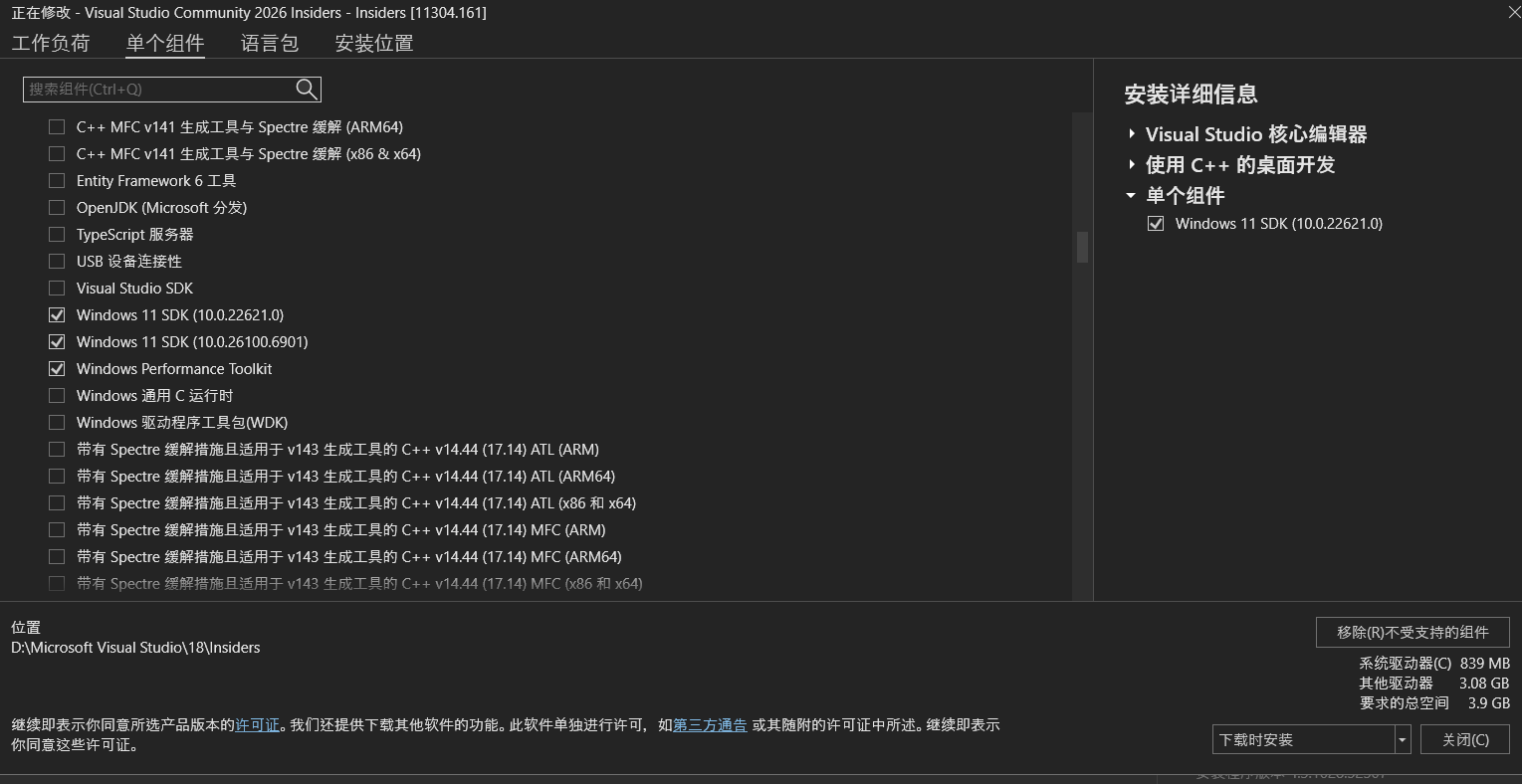1522x784 pixels.
Task: Open the 语言包 tab
Action: point(268,43)
